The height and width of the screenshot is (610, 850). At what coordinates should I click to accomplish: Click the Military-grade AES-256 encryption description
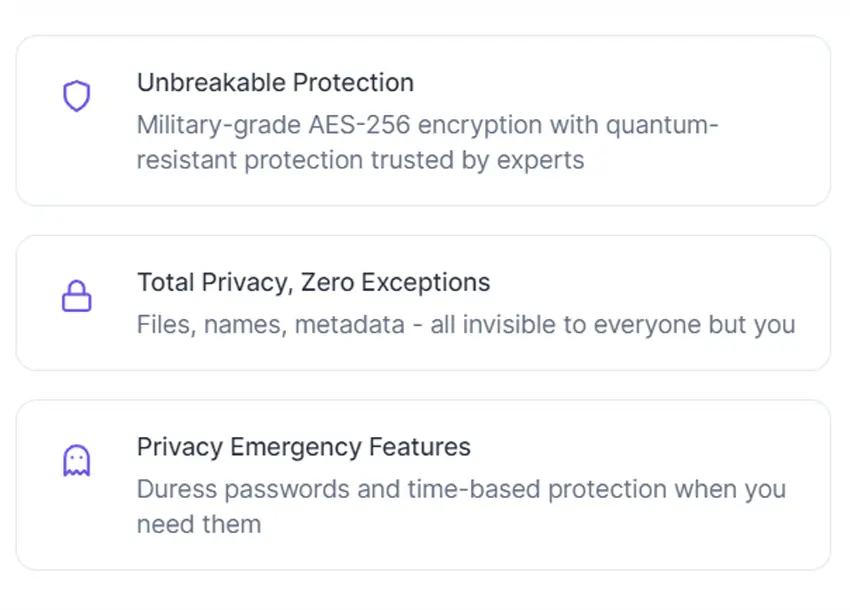(x=428, y=142)
